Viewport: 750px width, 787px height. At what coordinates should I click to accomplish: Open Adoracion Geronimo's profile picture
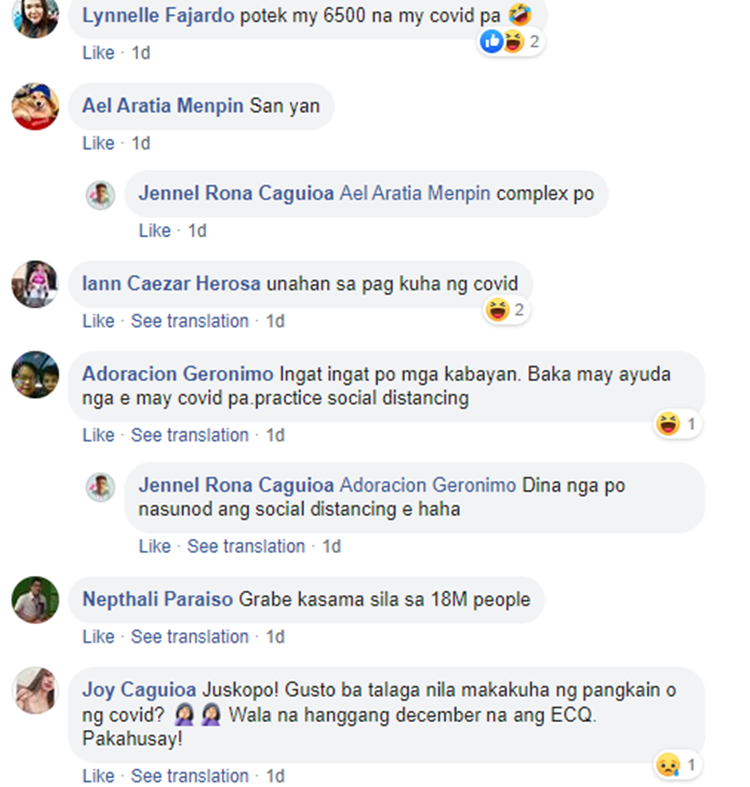35,374
